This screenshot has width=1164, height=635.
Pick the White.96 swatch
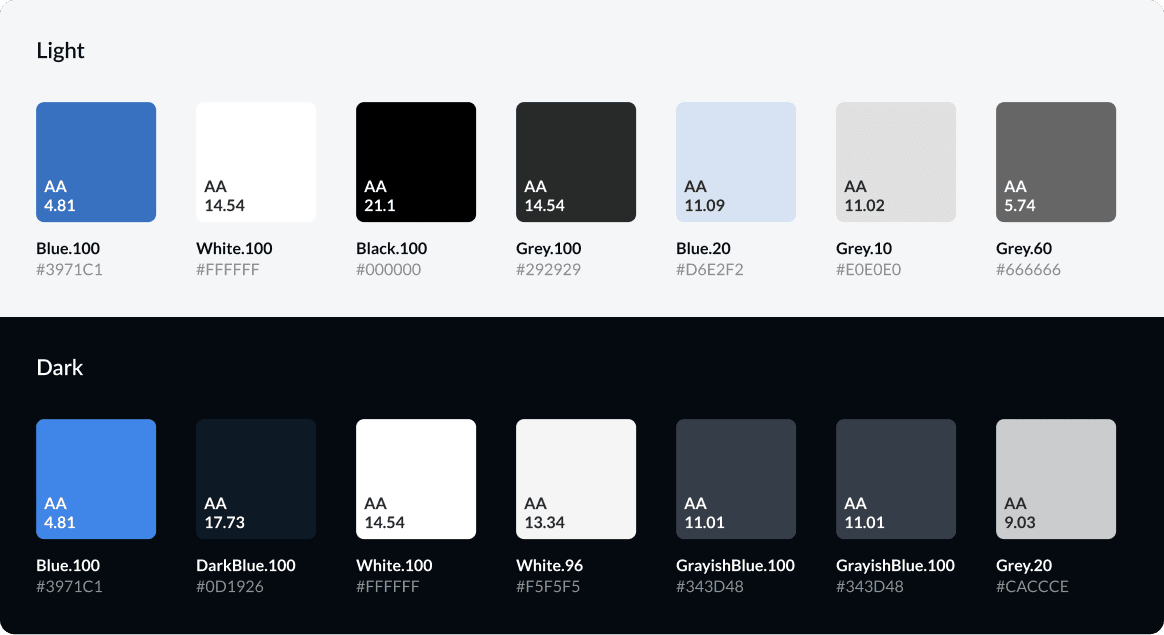(576, 479)
